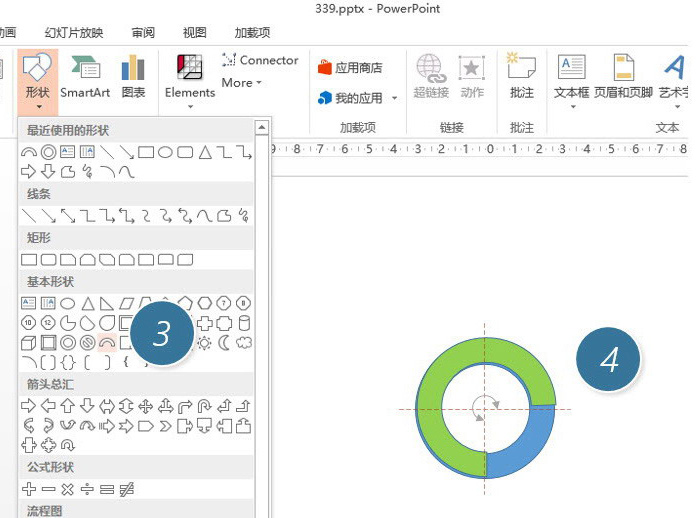Select the U-Turn Arrow shape
Screen dimensions: 700x518
pyautogui.click(x=204, y=406)
